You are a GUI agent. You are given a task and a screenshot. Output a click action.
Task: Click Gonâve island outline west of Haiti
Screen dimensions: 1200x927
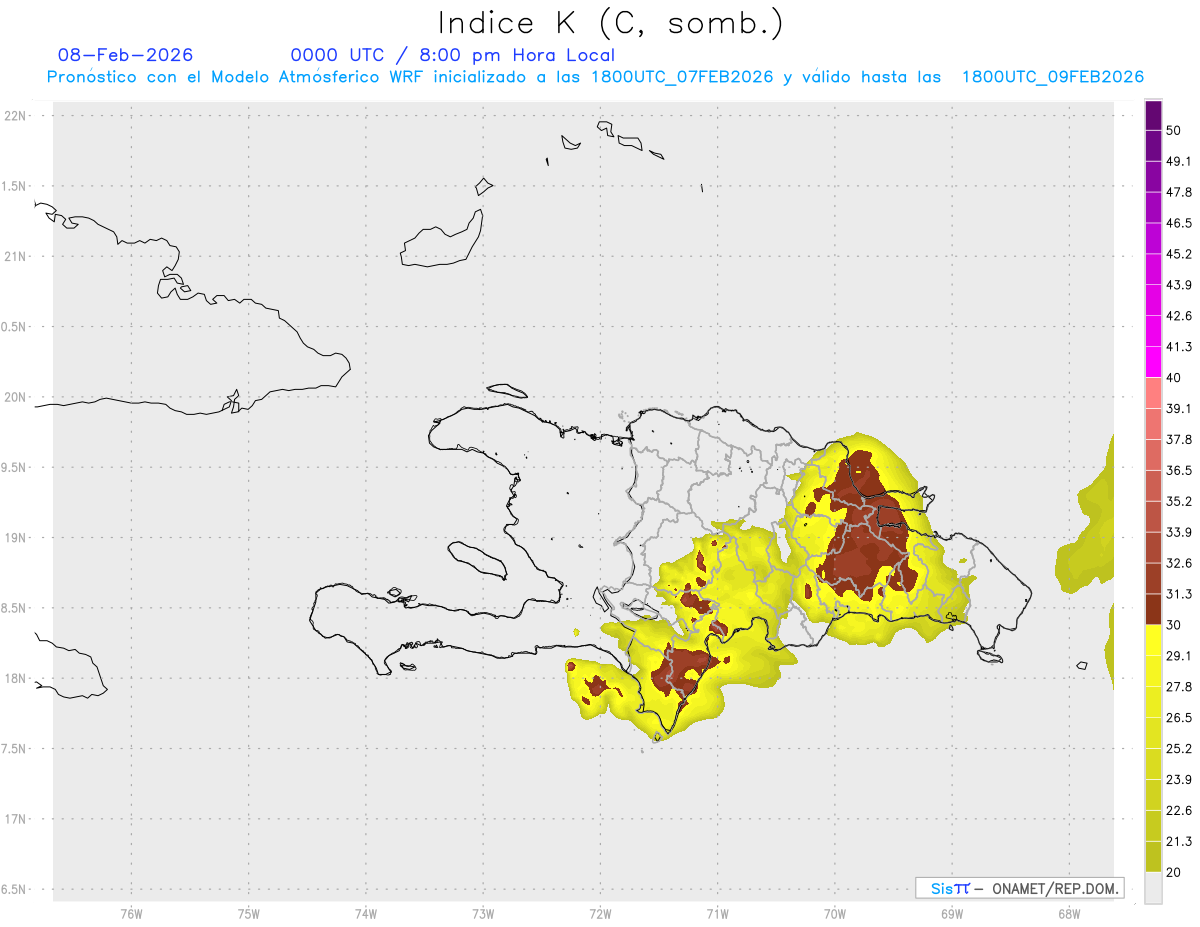point(478,560)
